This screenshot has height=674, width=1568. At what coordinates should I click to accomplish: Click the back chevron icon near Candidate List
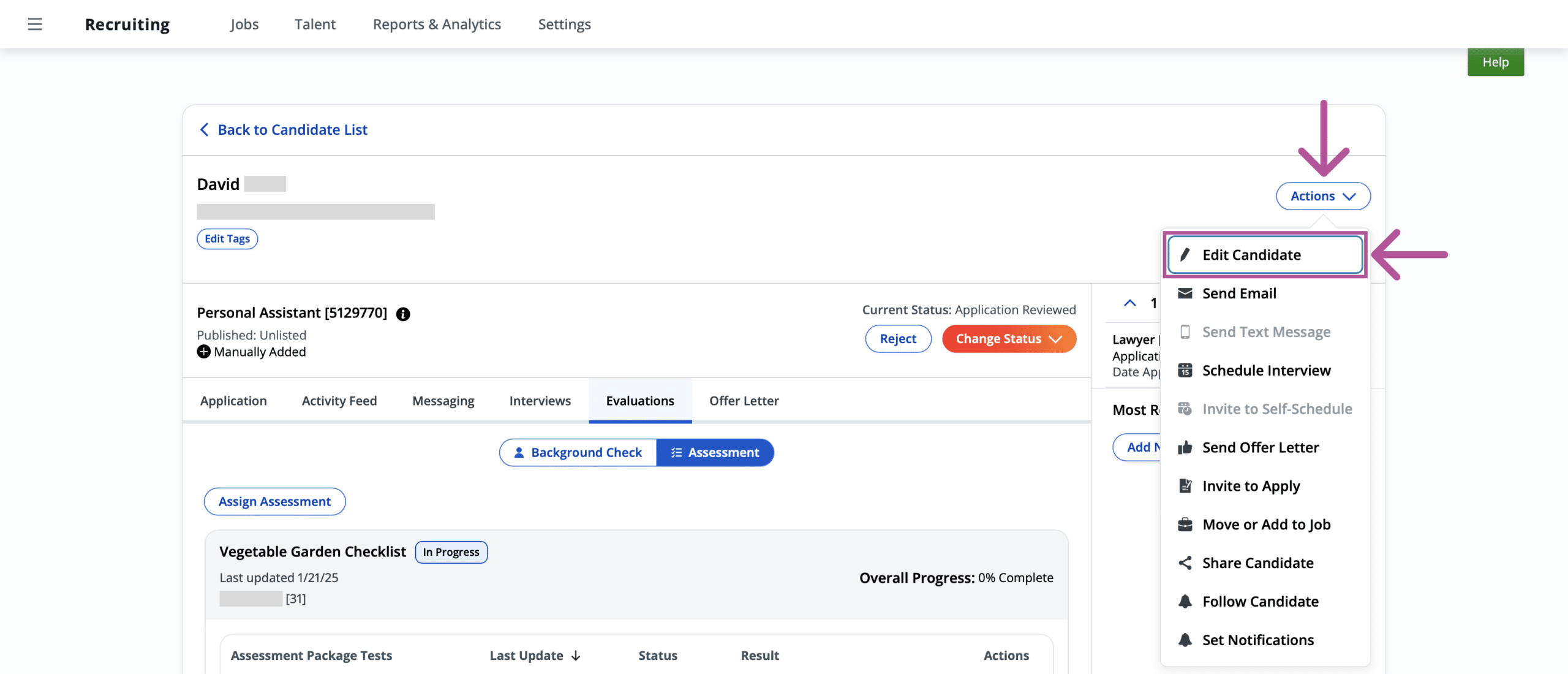pyautogui.click(x=205, y=130)
